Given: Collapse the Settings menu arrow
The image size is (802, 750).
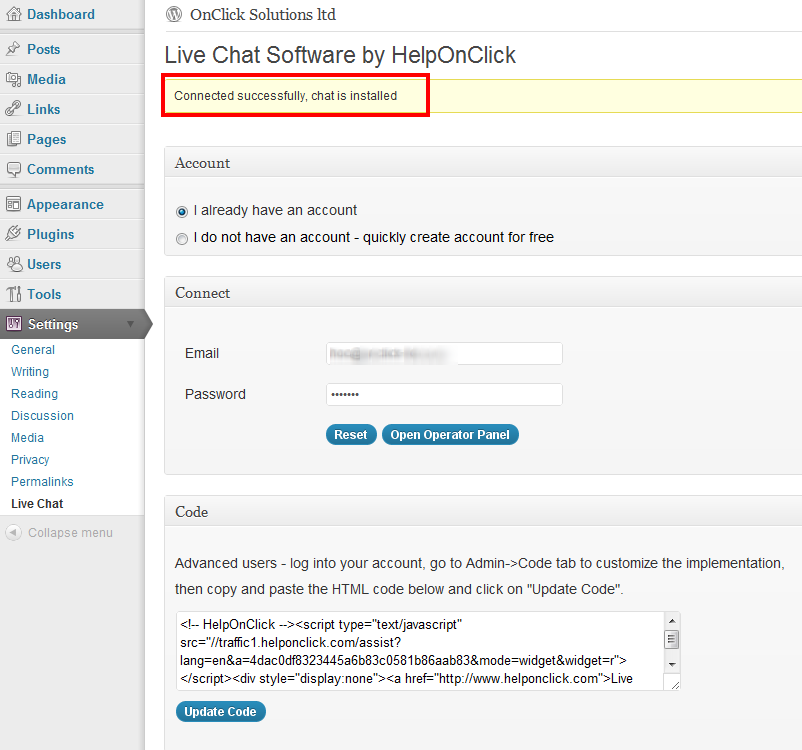Looking at the screenshot, I should pos(130,324).
